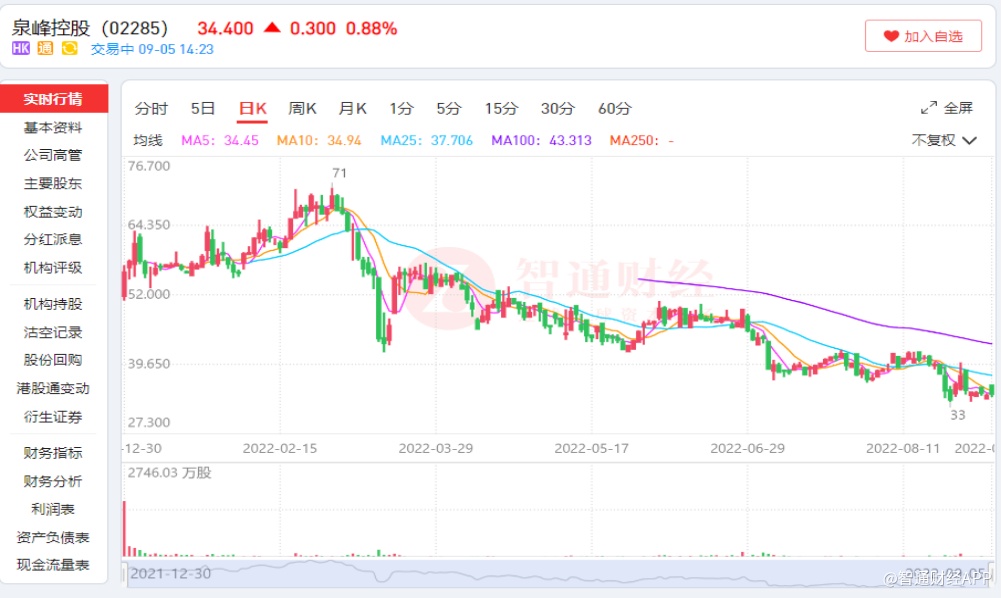Click the 均线 label

coord(148,141)
